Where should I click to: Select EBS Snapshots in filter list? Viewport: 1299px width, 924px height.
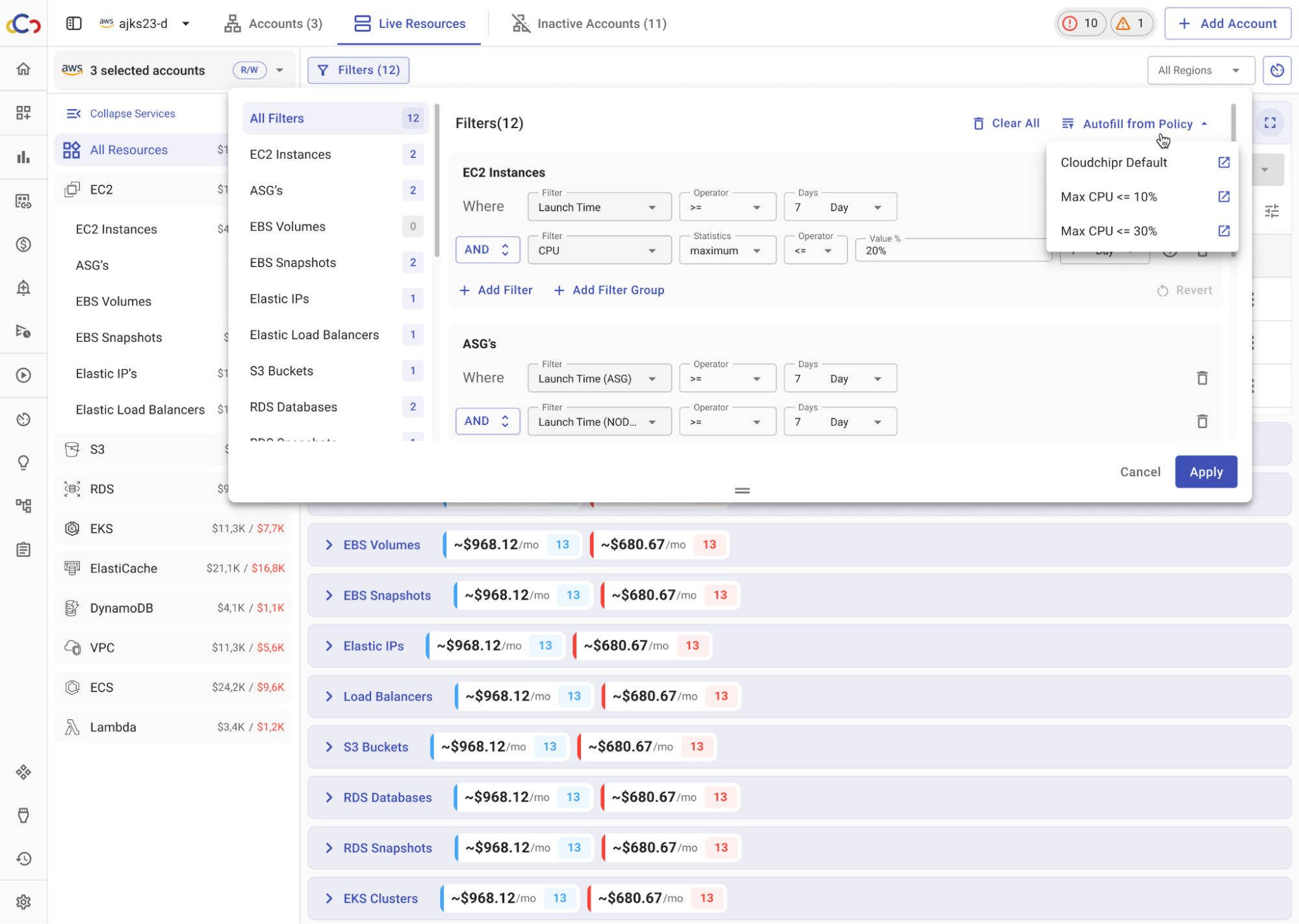tap(293, 263)
